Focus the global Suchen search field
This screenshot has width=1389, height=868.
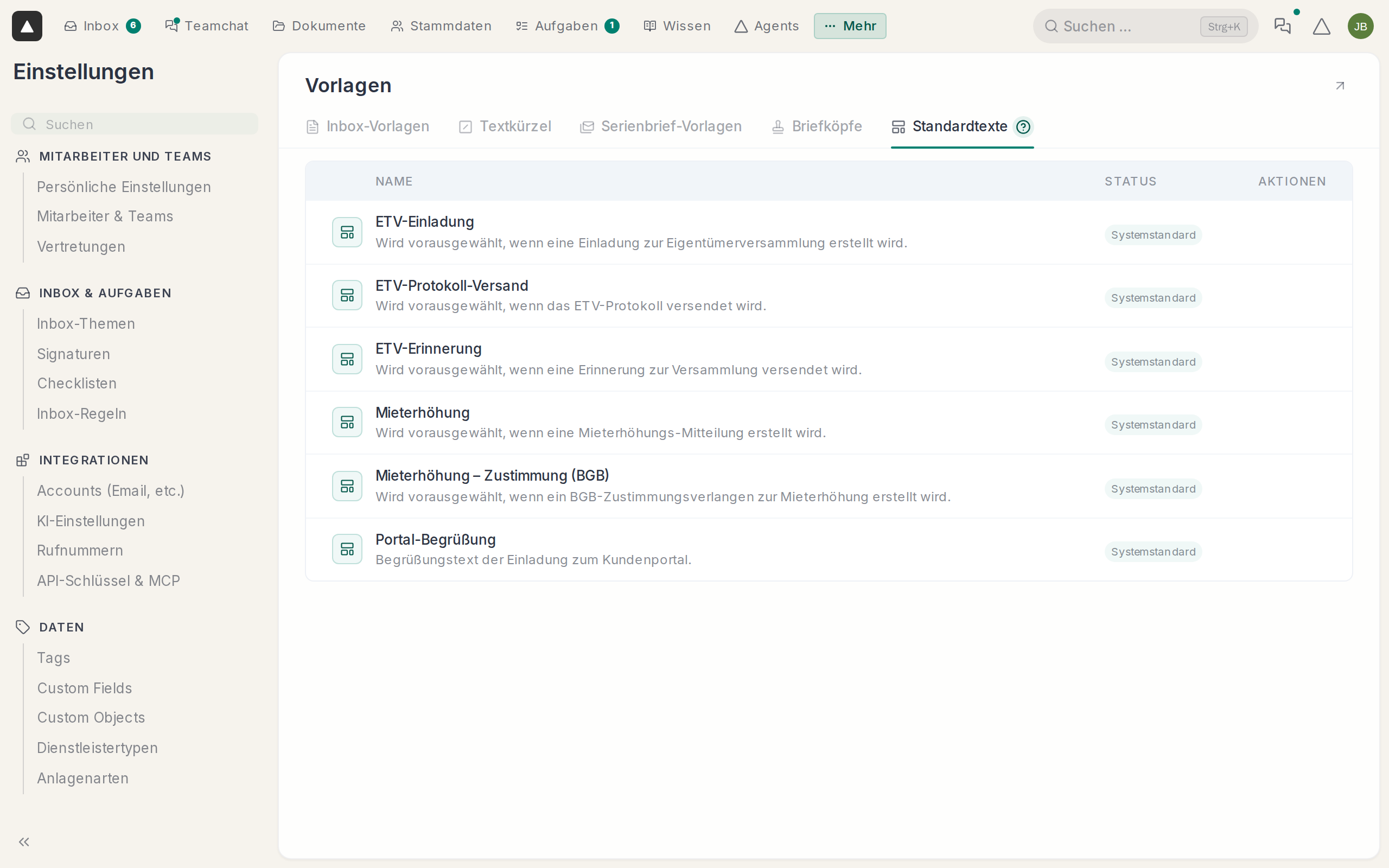coord(1145,26)
